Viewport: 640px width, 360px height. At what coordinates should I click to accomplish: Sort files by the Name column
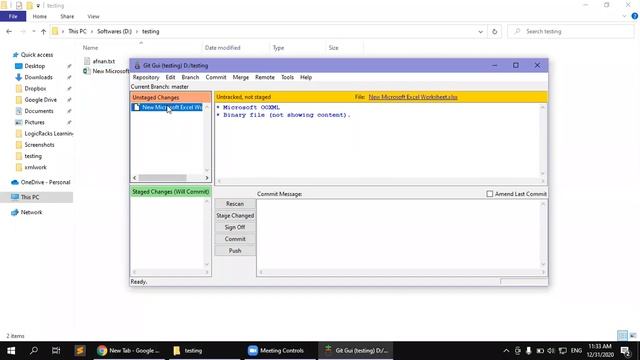point(91,48)
